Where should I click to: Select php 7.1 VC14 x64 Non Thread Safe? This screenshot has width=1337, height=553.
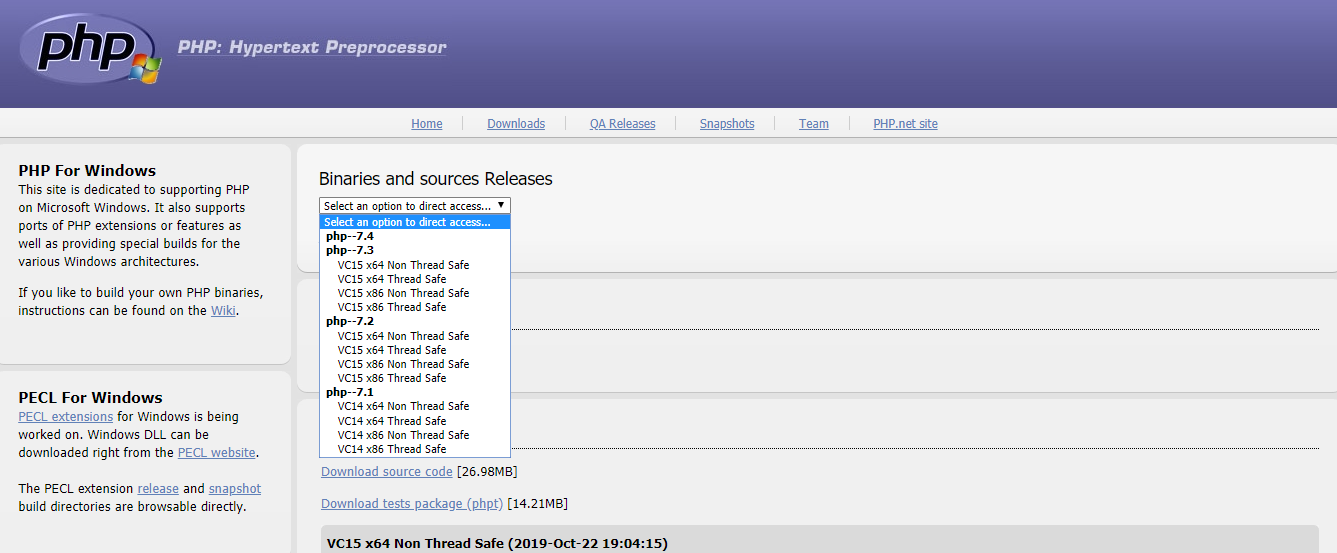415,406
